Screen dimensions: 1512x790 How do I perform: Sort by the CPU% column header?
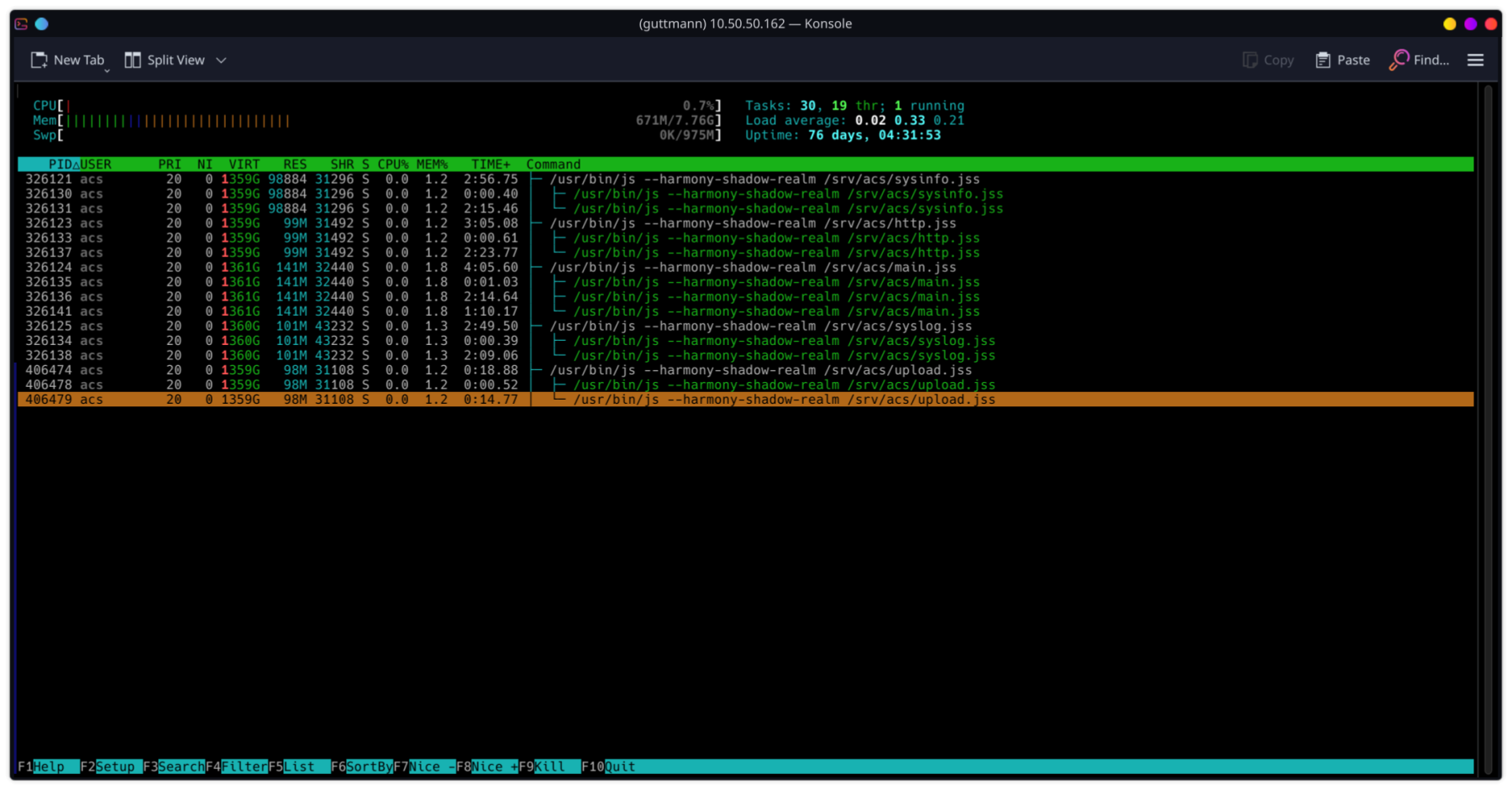point(392,165)
